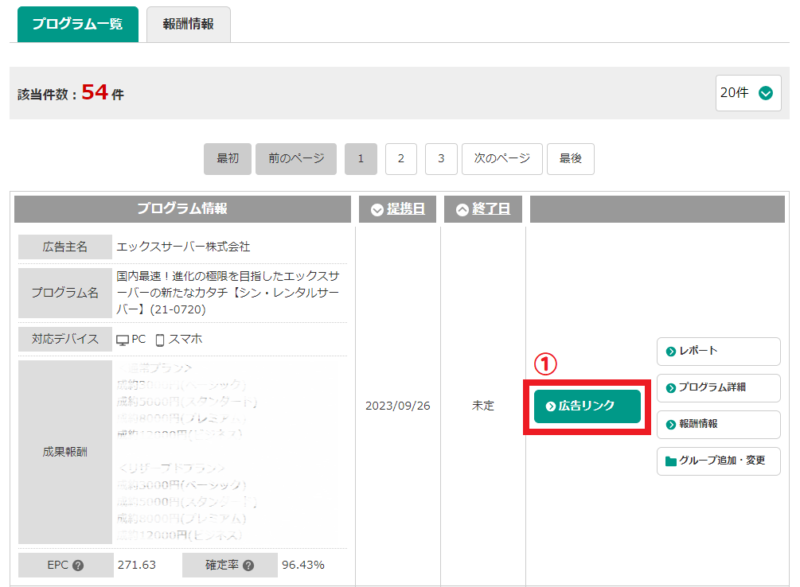This screenshot has width=800, height=587.
Task: Click the 確定率 help question mark icon
Action: coord(248,565)
